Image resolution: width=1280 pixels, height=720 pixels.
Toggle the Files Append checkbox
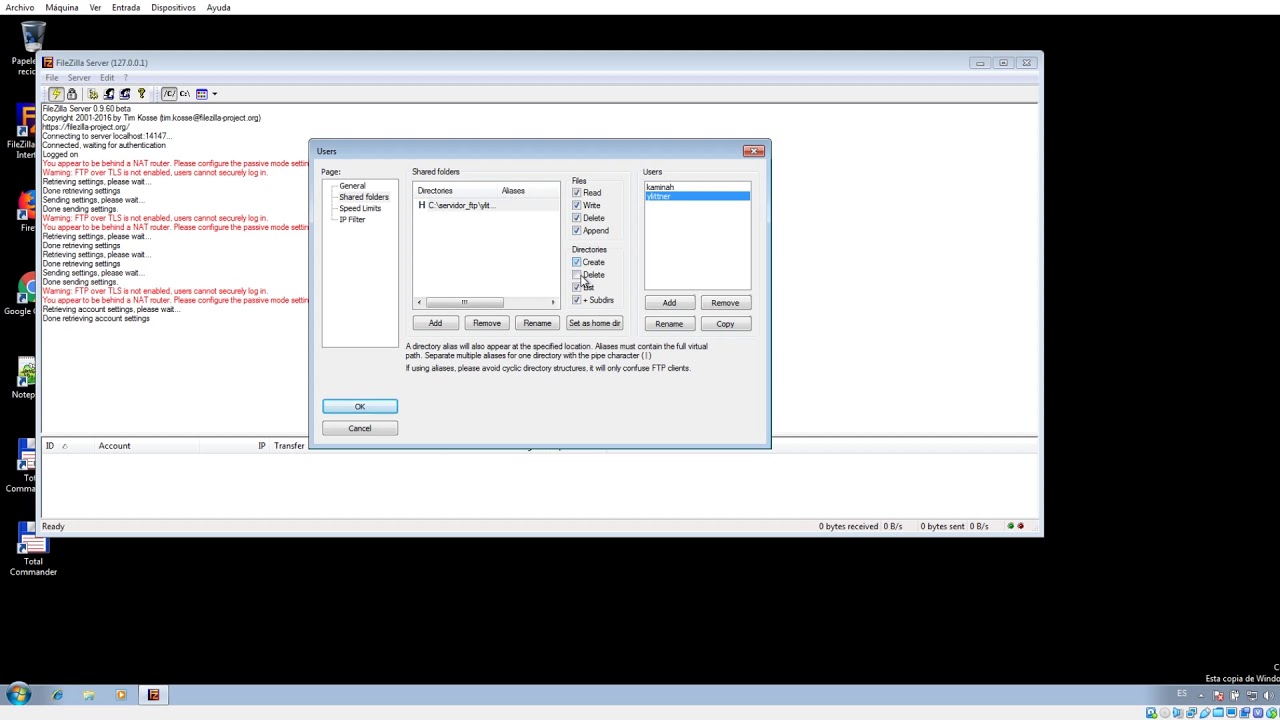point(577,230)
